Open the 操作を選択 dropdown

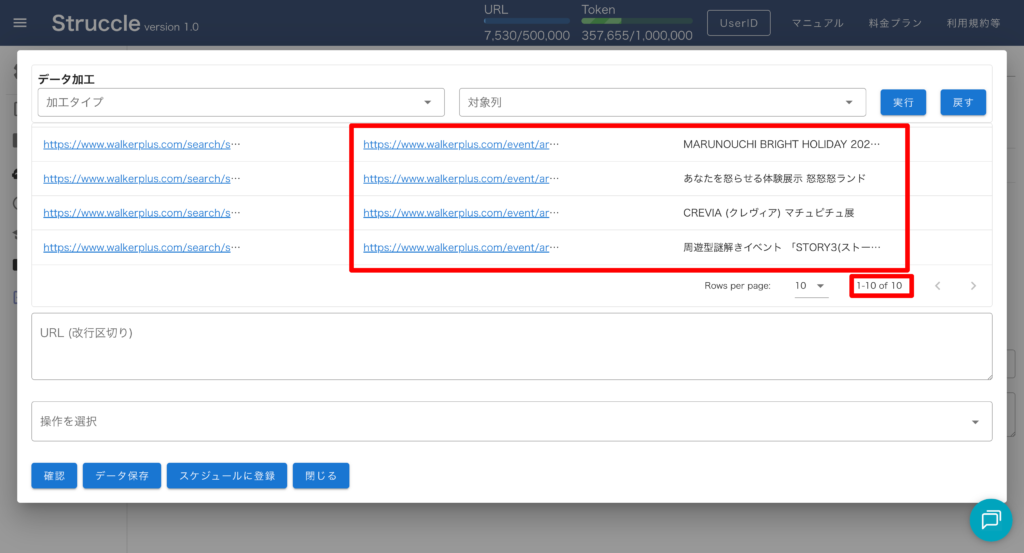(511, 421)
